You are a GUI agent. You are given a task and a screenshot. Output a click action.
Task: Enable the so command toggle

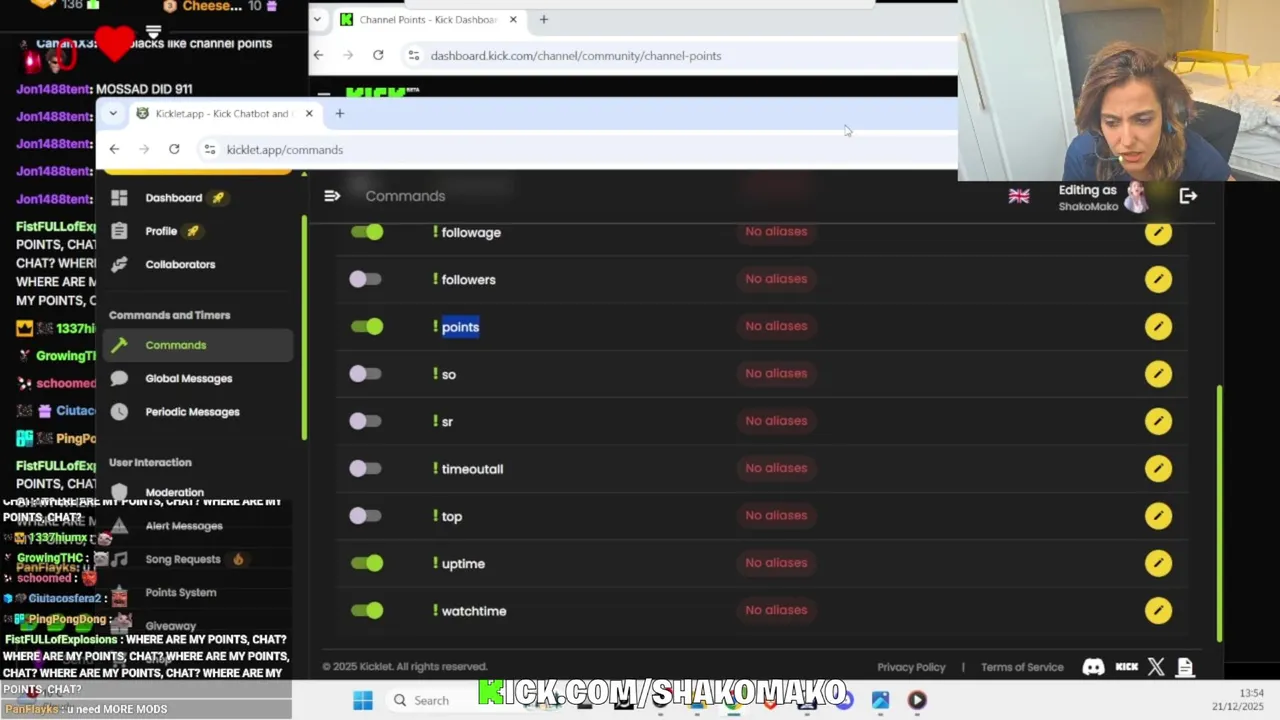[365, 374]
